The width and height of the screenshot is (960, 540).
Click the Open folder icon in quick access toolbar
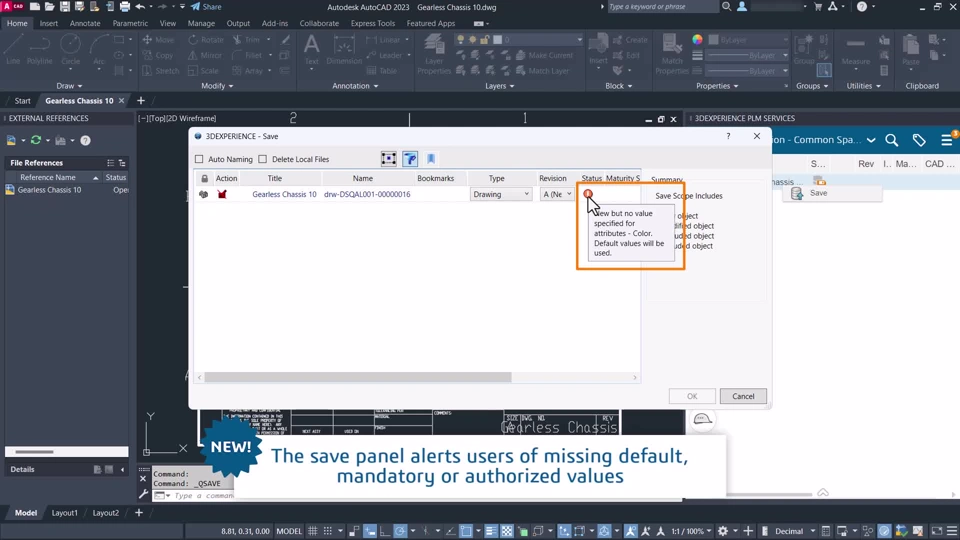click(x=50, y=7)
